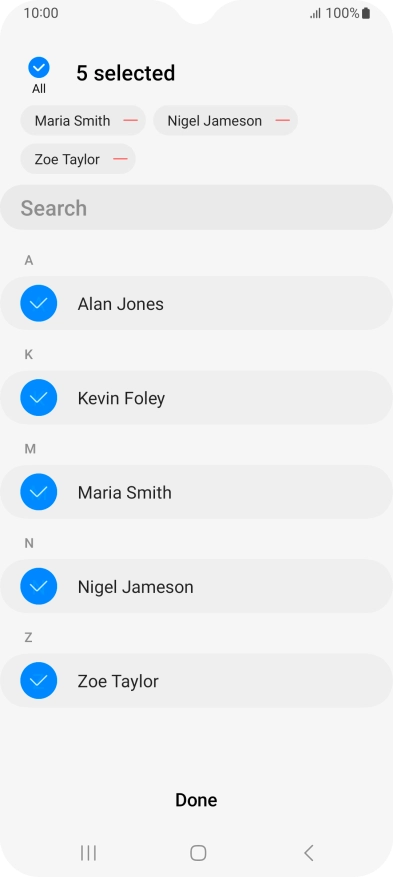Screen dimensions: 393x877
Task: Untick Nigel Jameson's blue checkmark
Action: 39,586
